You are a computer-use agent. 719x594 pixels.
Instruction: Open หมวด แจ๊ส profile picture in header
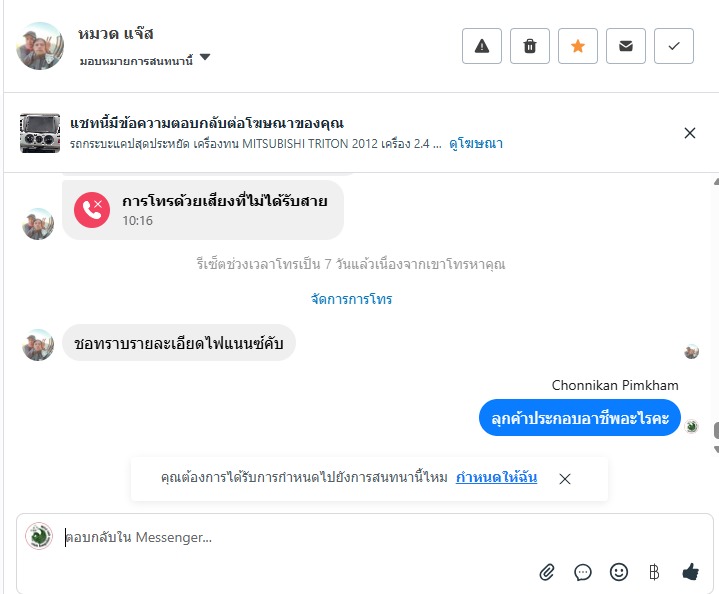pyautogui.click(x=40, y=46)
